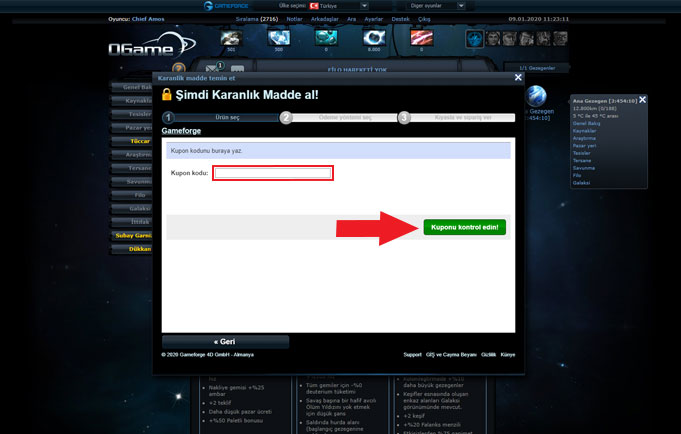Image resolution: width=681 pixels, height=434 pixels.
Task: Open Genel Bakış in left sidebar
Action: pos(132,87)
